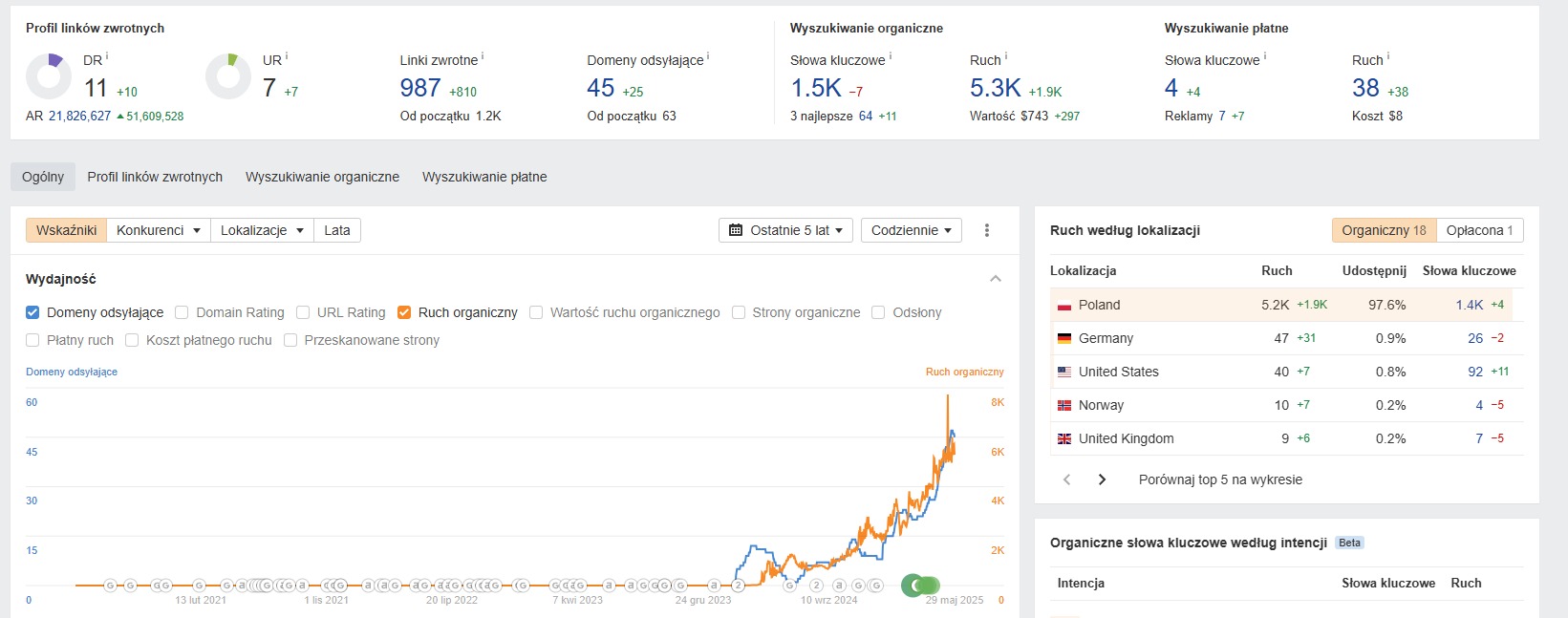Open the 5.3K organic traffic link
1568x618 pixels.
[x=996, y=88]
